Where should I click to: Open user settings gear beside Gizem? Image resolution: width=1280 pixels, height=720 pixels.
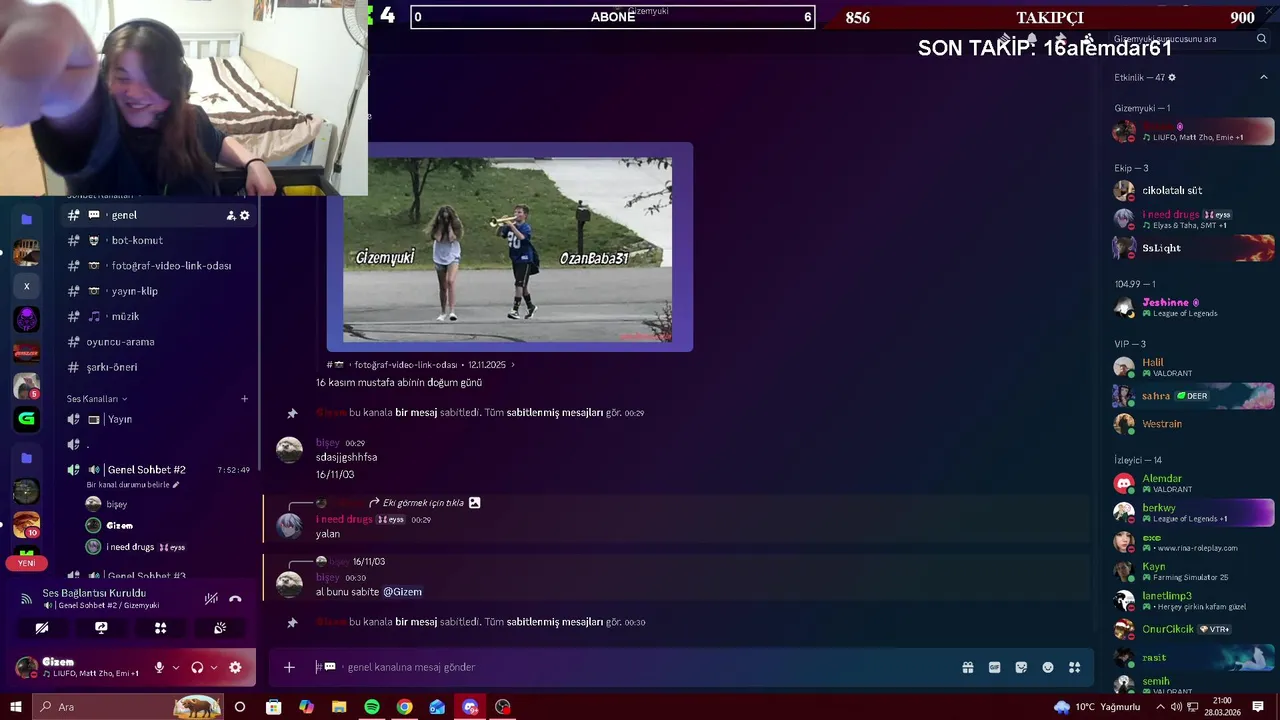(235, 667)
